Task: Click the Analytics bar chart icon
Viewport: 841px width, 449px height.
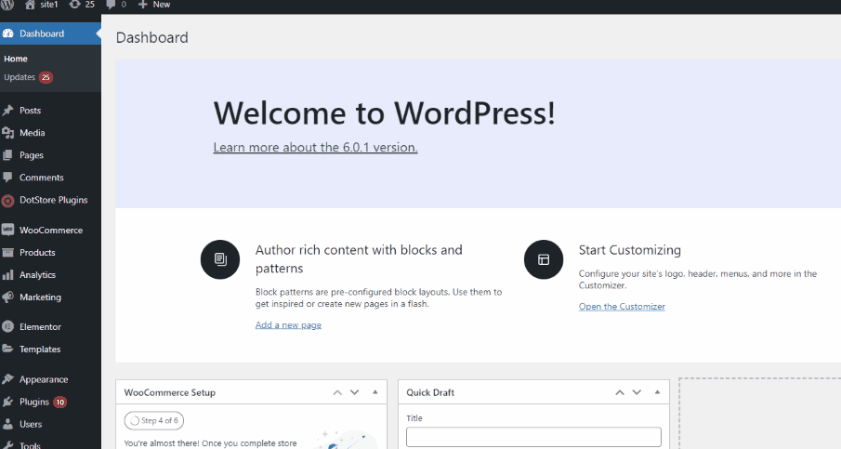Action: pos(8,275)
